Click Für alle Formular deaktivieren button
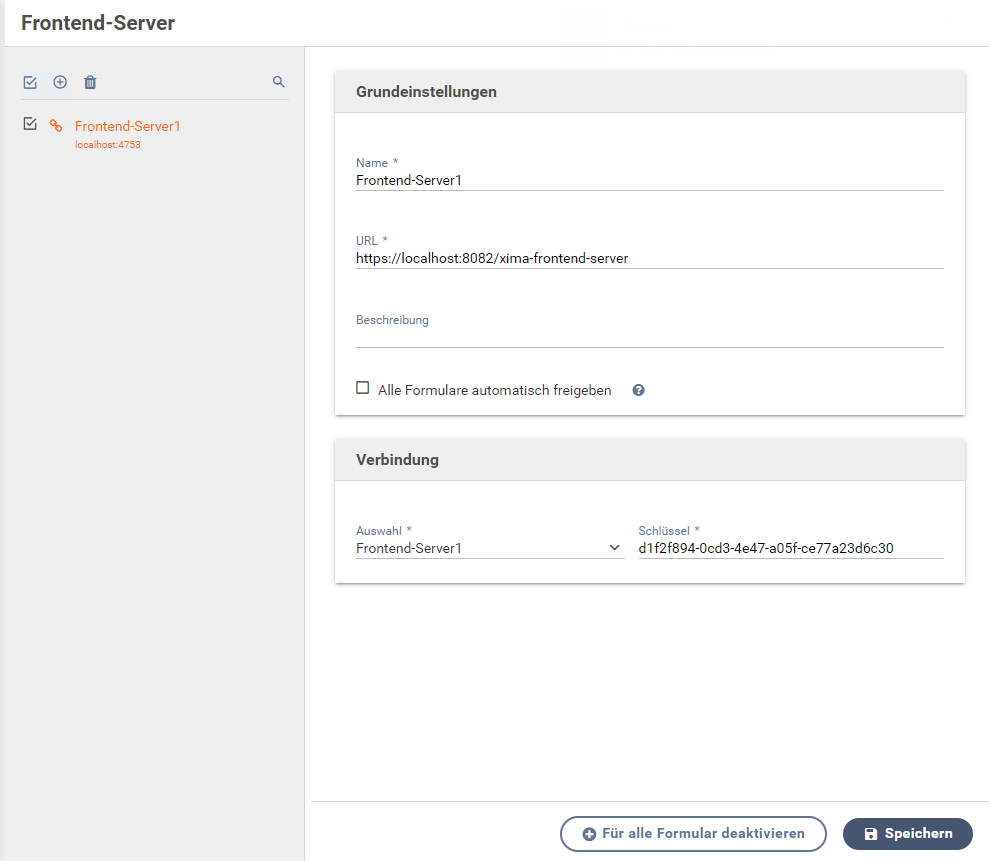 click(x=693, y=834)
